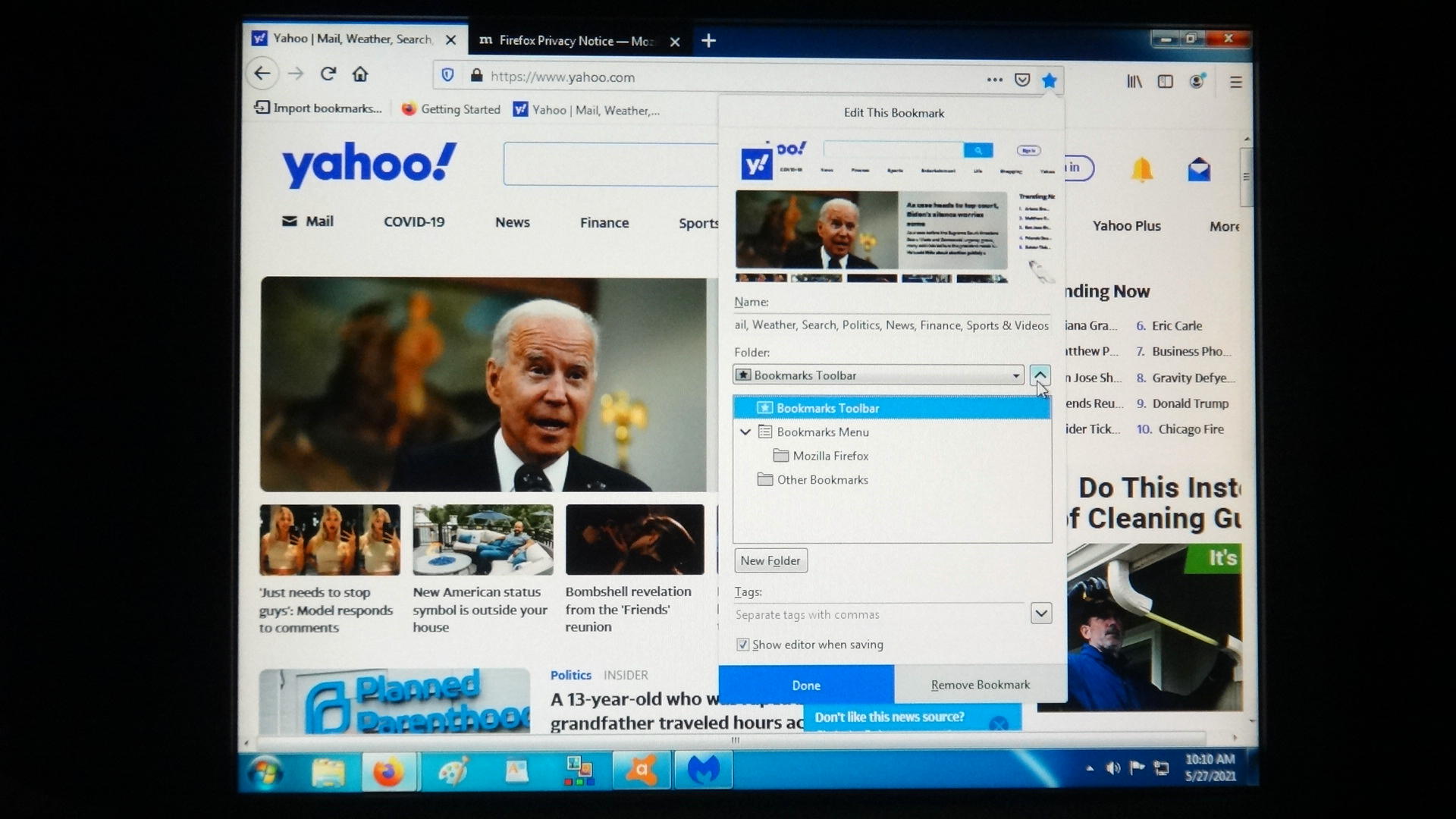Screen dimensions: 1456x819
Task: Close the 'Don't like this news source' banner
Action: tap(999, 724)
